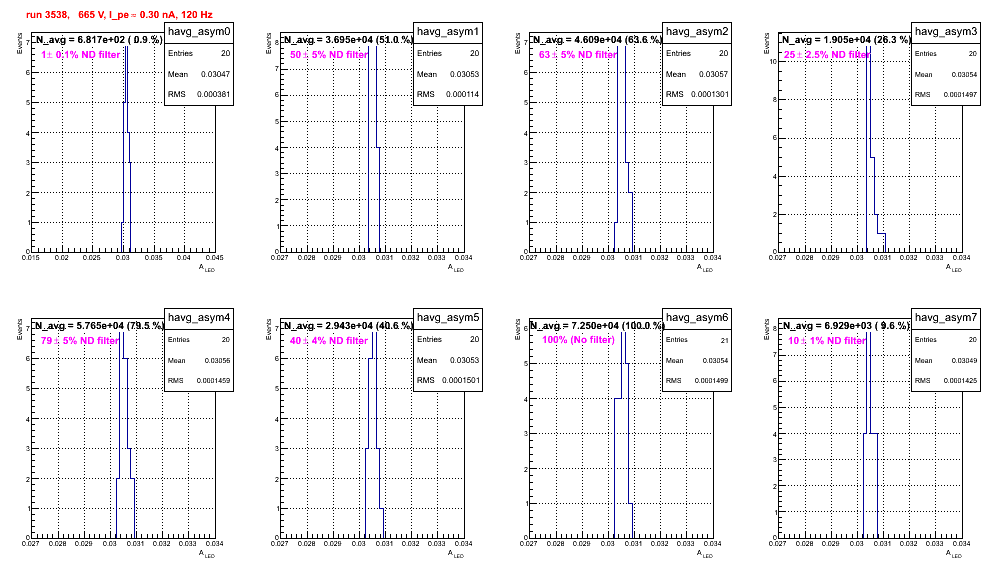
Task: Click the '100% (No filter)' label
Action: click(578, 340)
